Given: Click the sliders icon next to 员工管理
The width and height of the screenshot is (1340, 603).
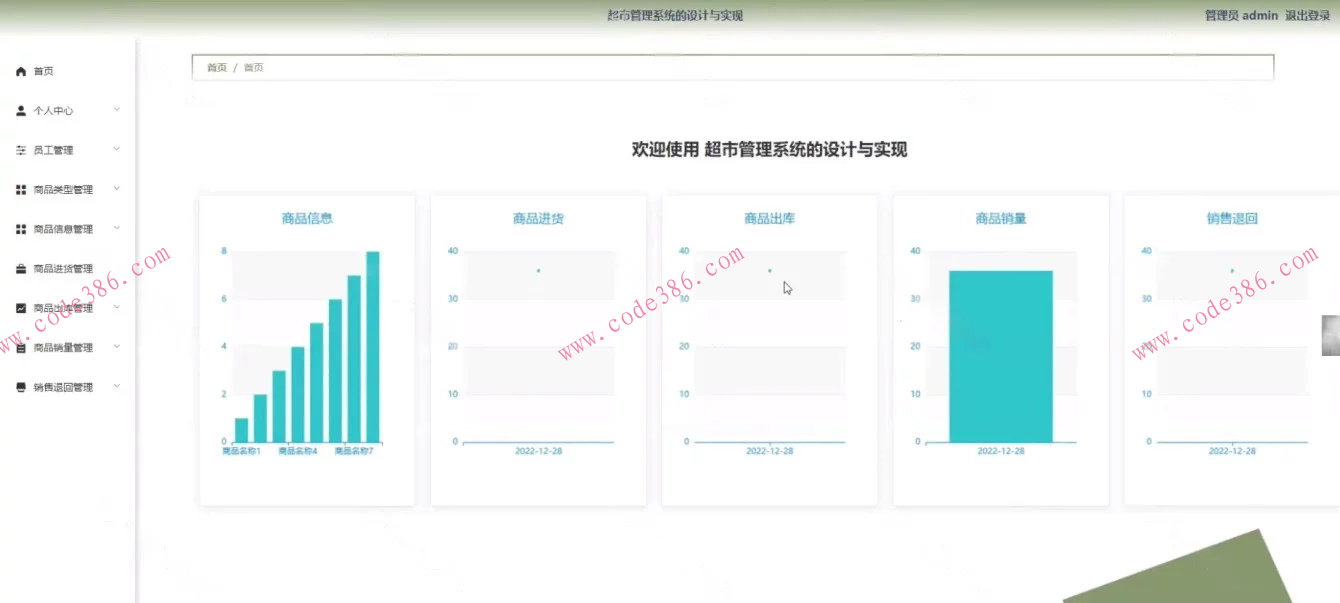Looking at the screenshot, I should [20, 149].
